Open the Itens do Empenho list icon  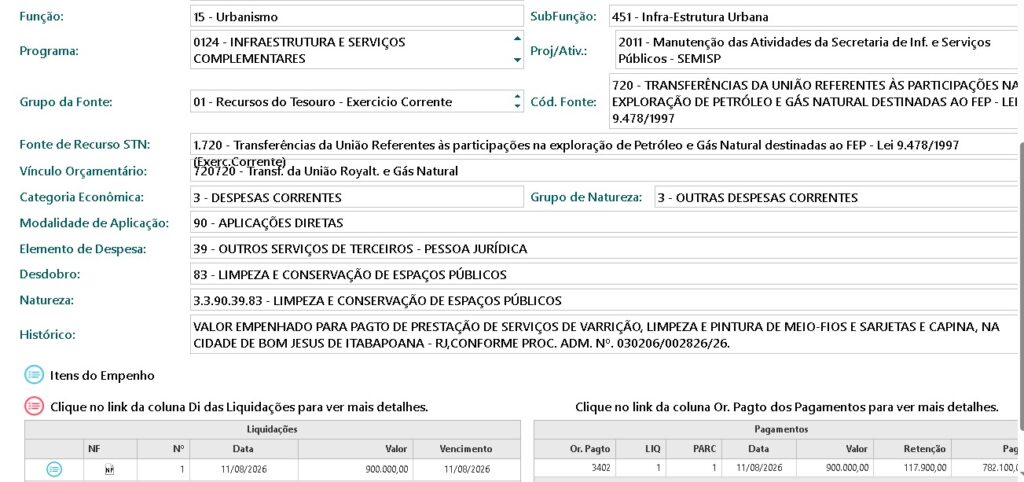(x=33, y=375)
